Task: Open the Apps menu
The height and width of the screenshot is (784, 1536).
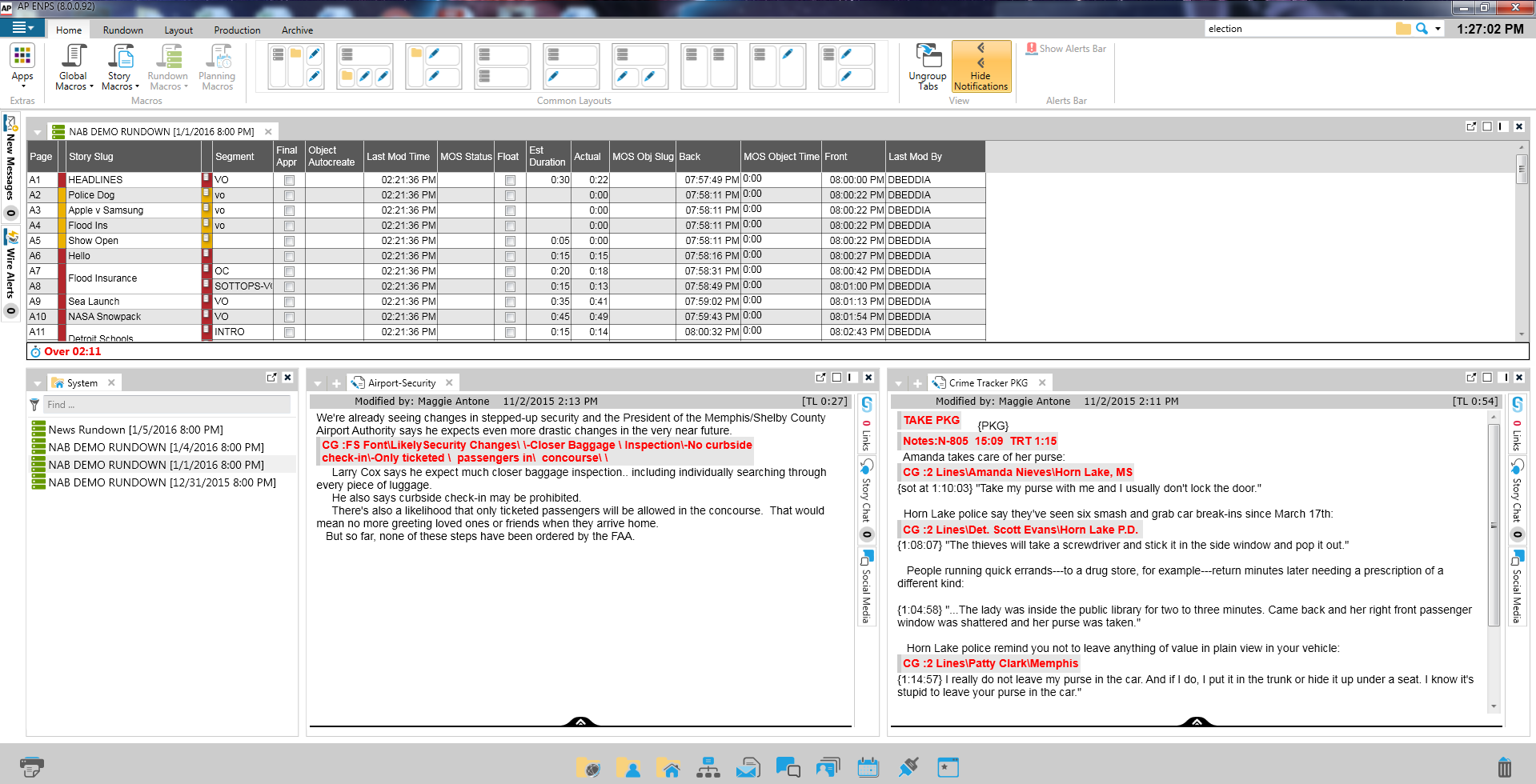Action: 22,66
